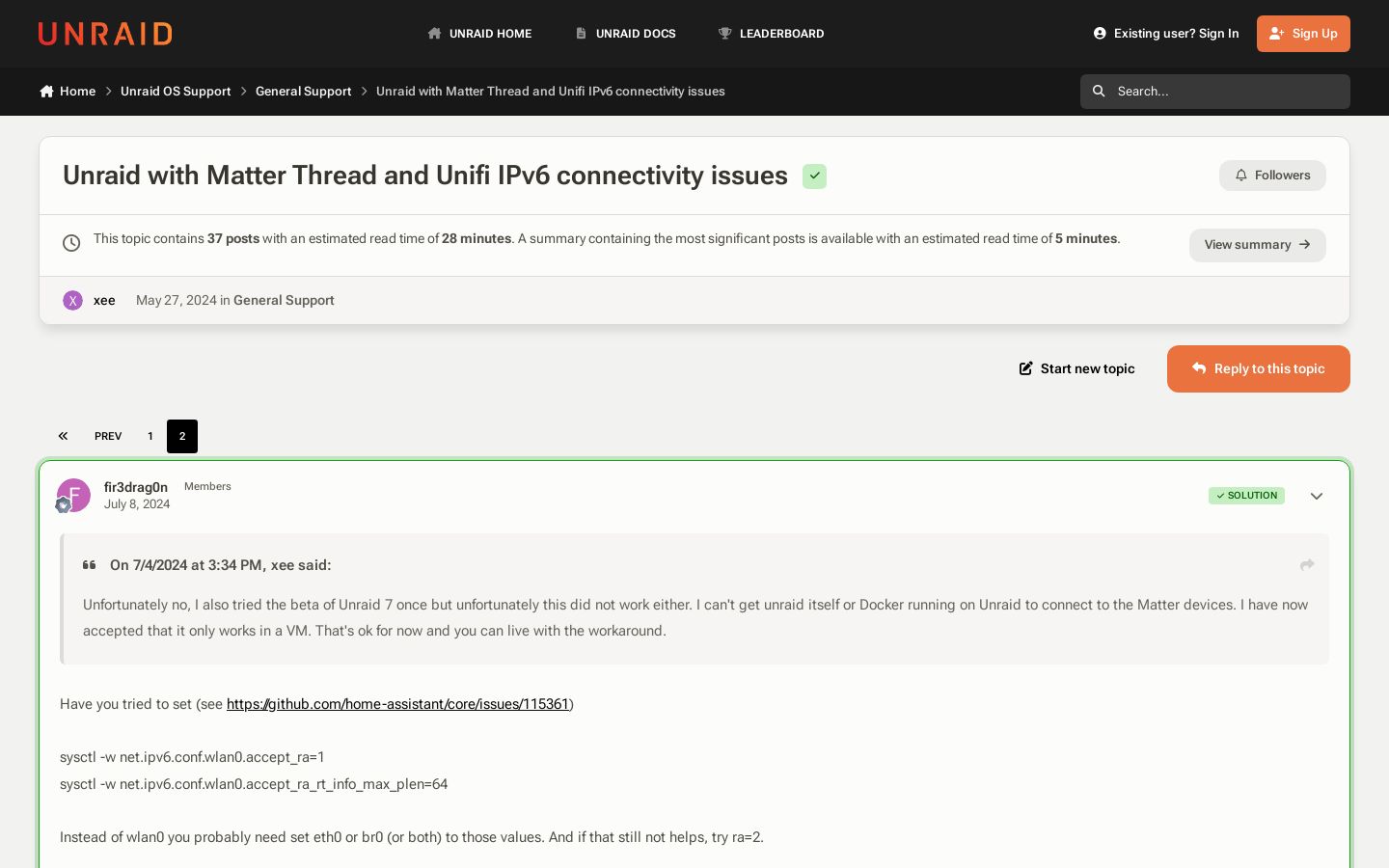Click the quote share arrow icon
The width and height of the screenshot is (1389, 868).
[x=1307, y=565]
